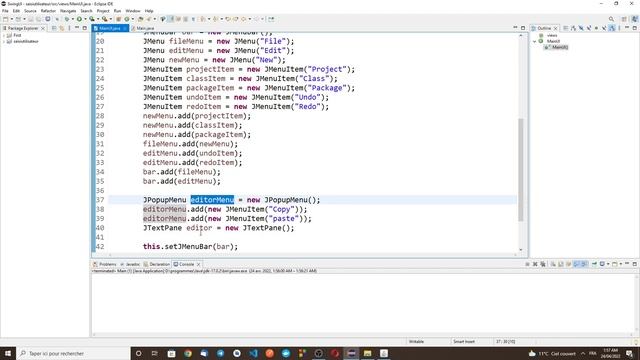This screenshot has width=640, height=360.
Task: Maximize the Outline view
Action: [x=634, y=28]
